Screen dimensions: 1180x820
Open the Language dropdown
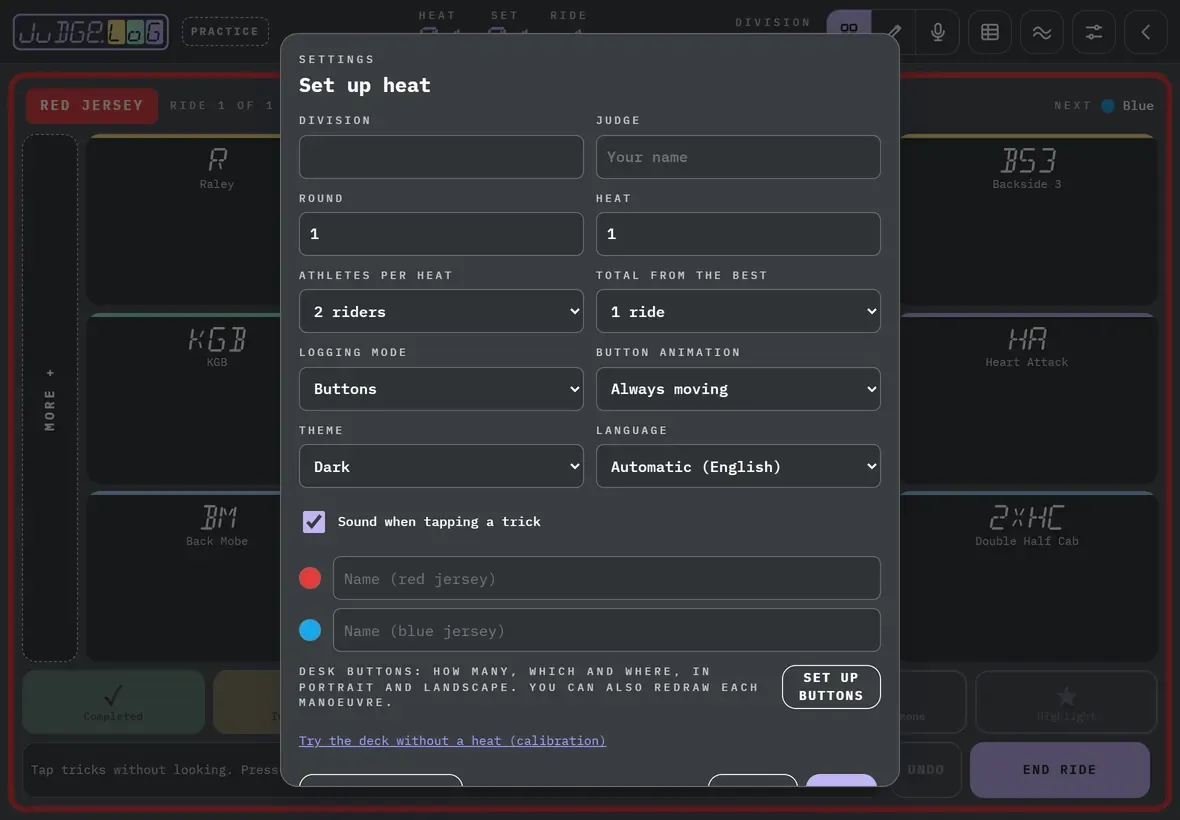738,466
